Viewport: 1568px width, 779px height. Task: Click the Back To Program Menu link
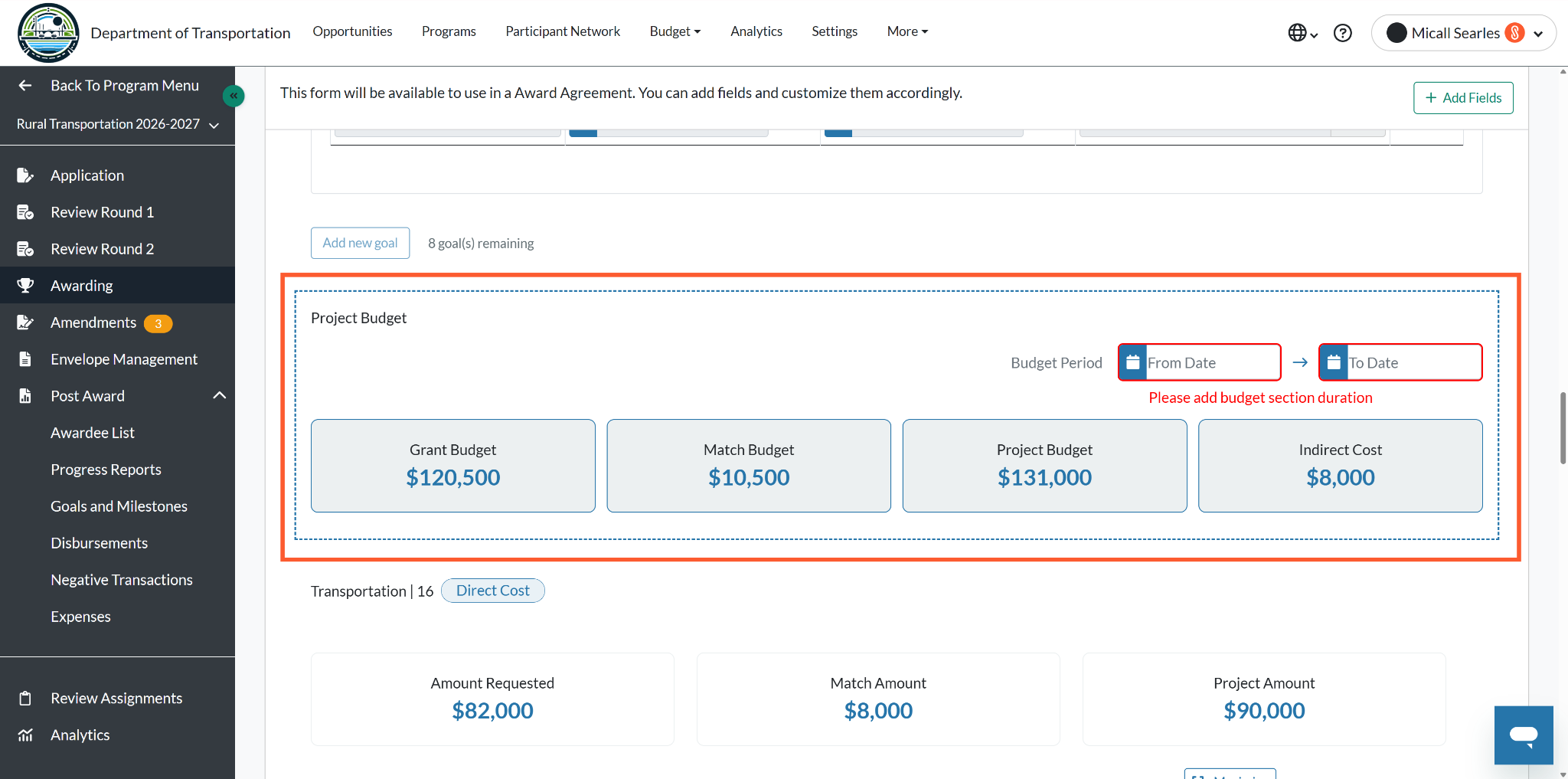pos(125,86)
